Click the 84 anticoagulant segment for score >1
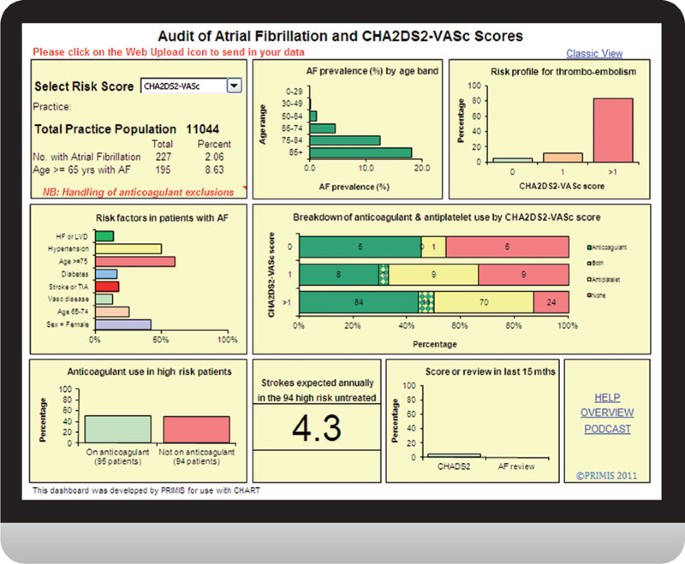685x564 pixels. [x=358, y=300]
